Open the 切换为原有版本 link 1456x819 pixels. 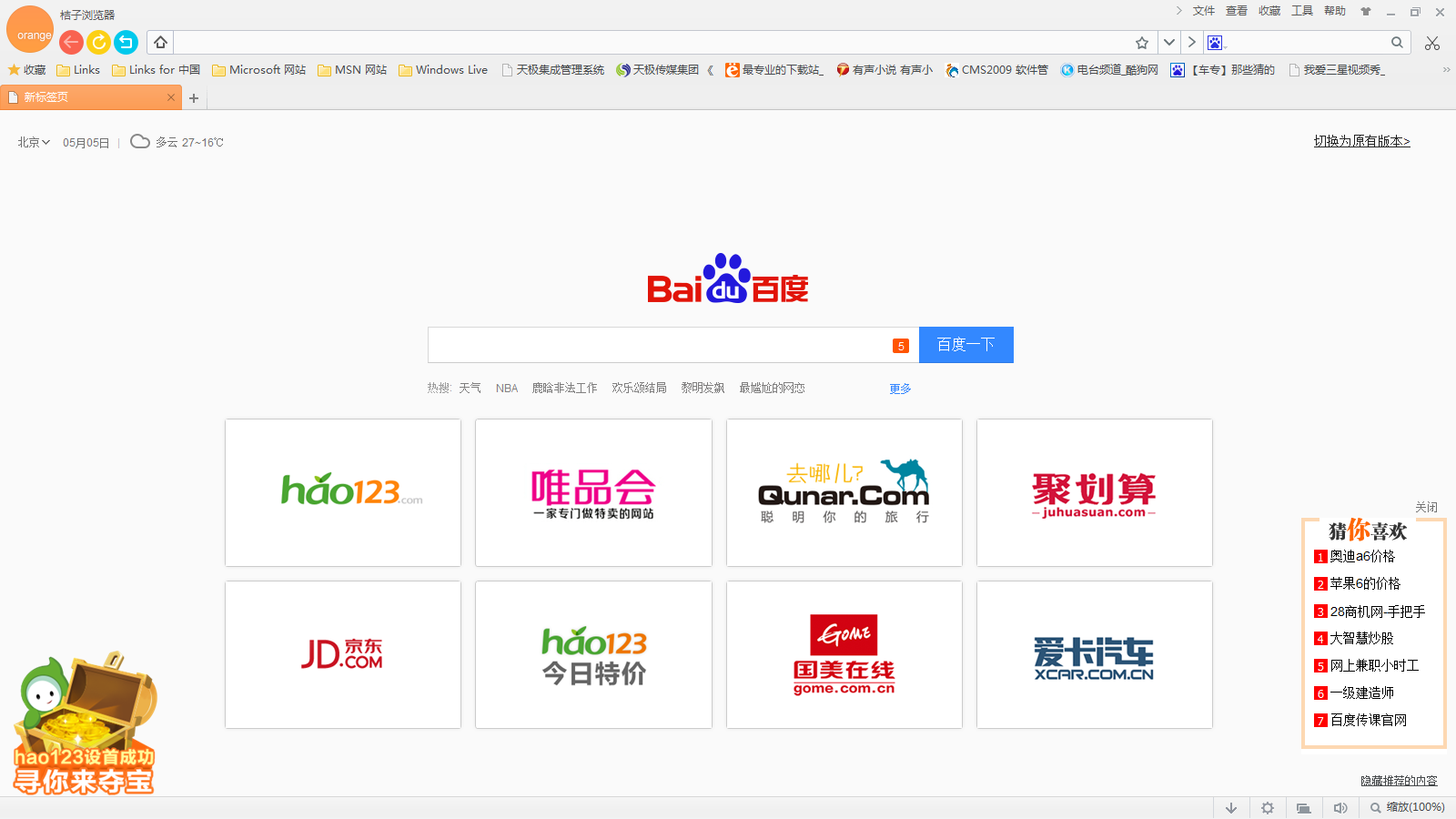coord(1361,141)
